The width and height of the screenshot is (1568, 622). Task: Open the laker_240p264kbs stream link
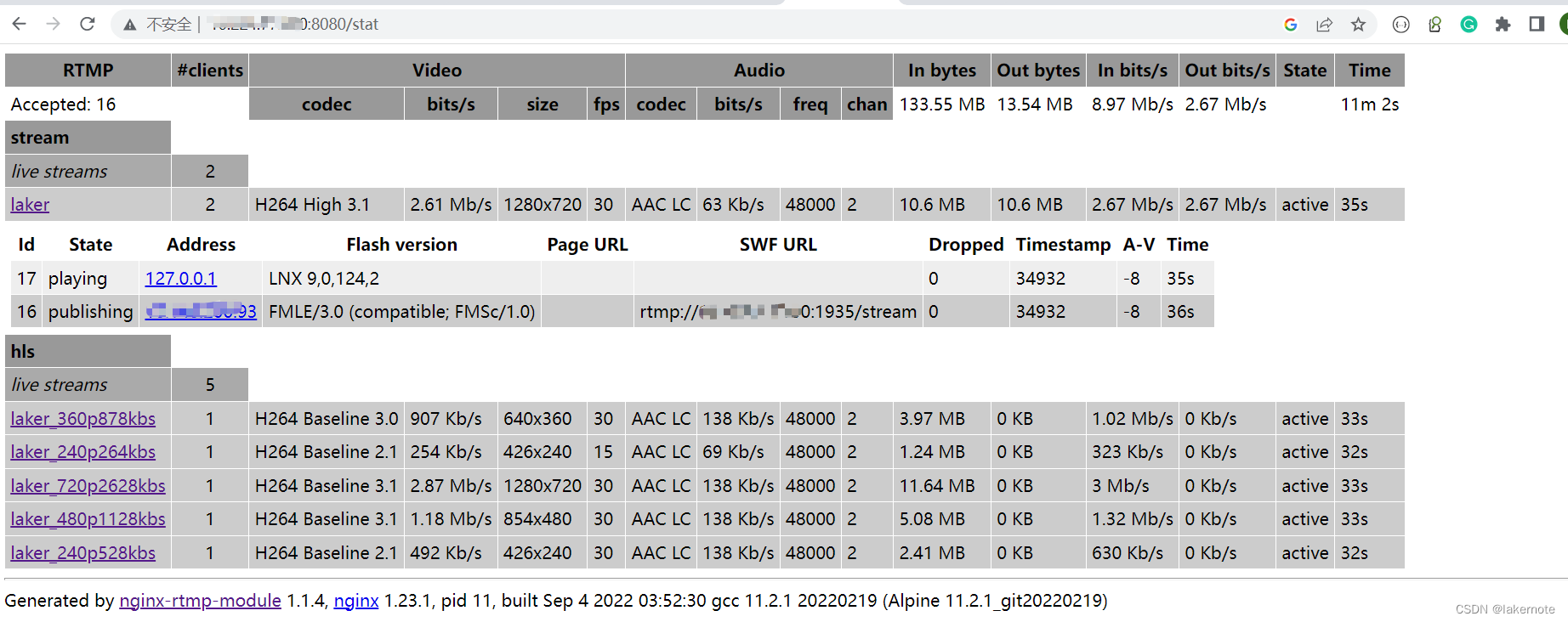point(82,452)
